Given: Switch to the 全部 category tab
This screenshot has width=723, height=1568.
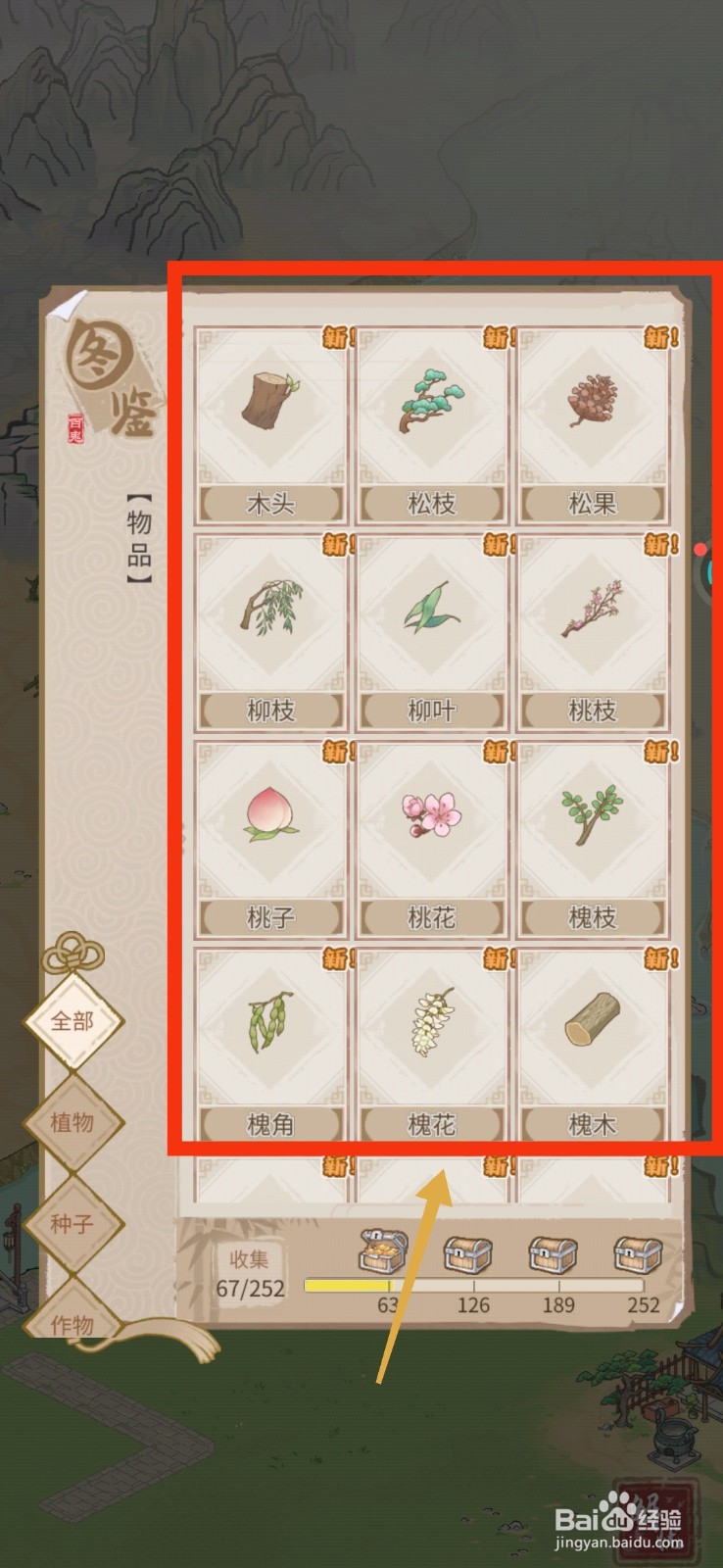Looking at the screenshot, I should pos(72,1021).
